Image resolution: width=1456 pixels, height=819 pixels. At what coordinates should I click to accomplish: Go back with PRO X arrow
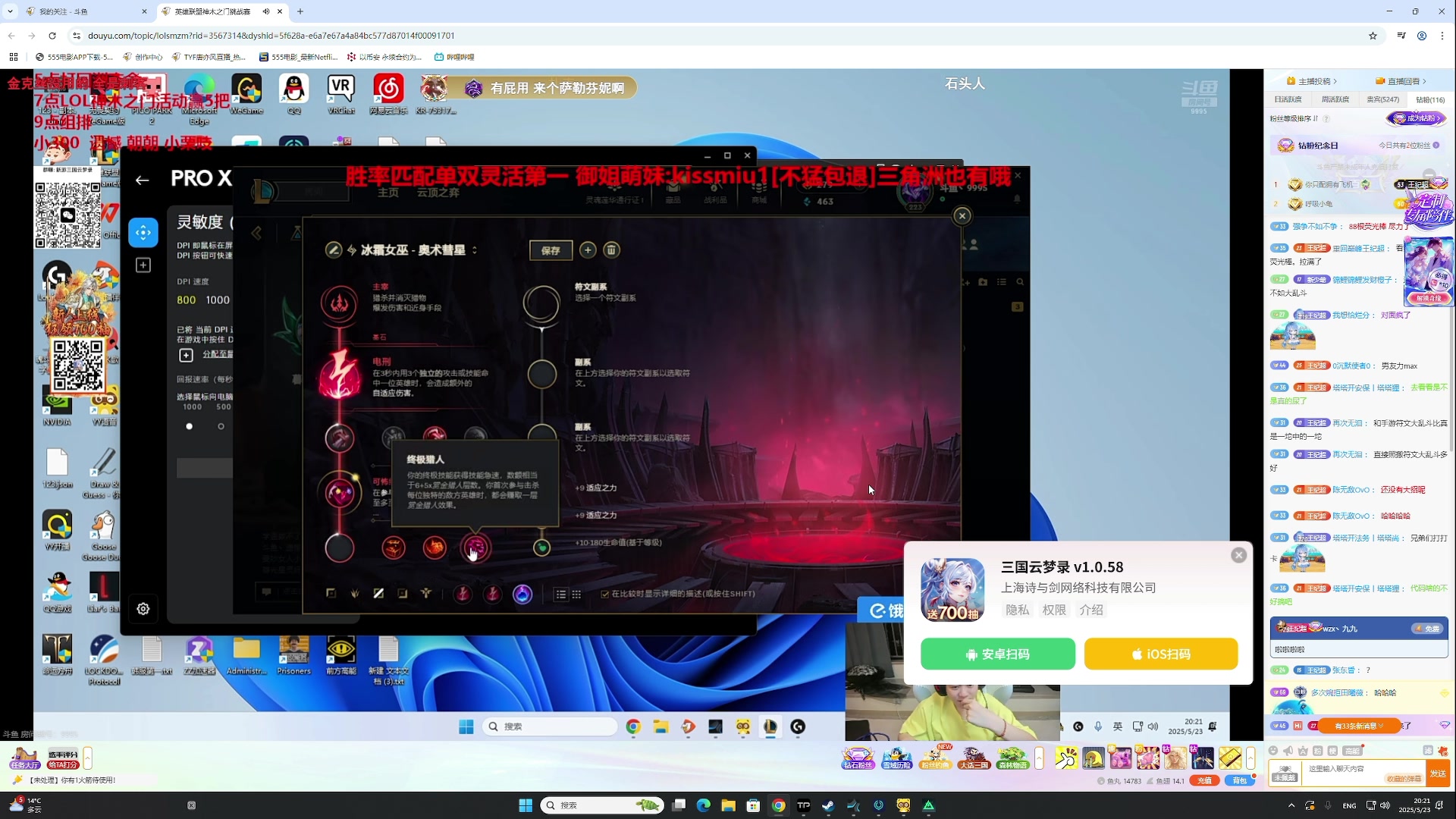(x=142, y=180)
